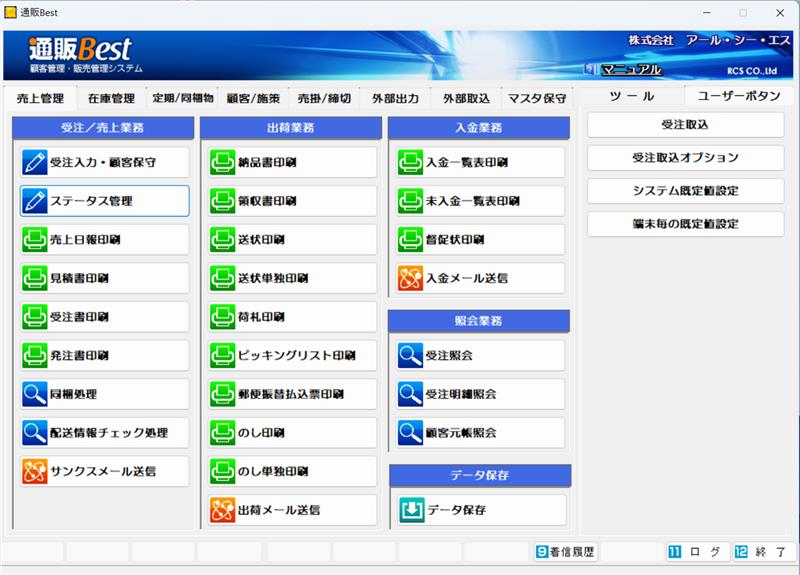Viewport: 800px width, 575px height.
Task: Click the 顧客元帳照会 magnifier icon
Action: click(x=410, y=433)
